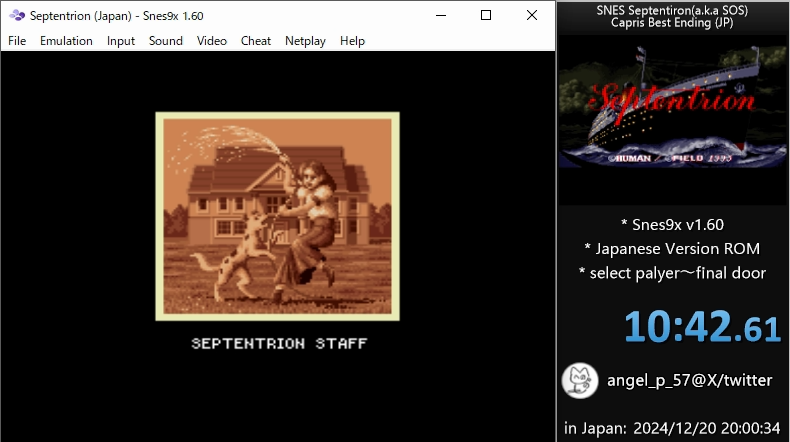Click the window title 'Septentrion (Japan) - Snes9x 1.60'
The height and width of the screenshot is (442, 790).
[116, 16]
